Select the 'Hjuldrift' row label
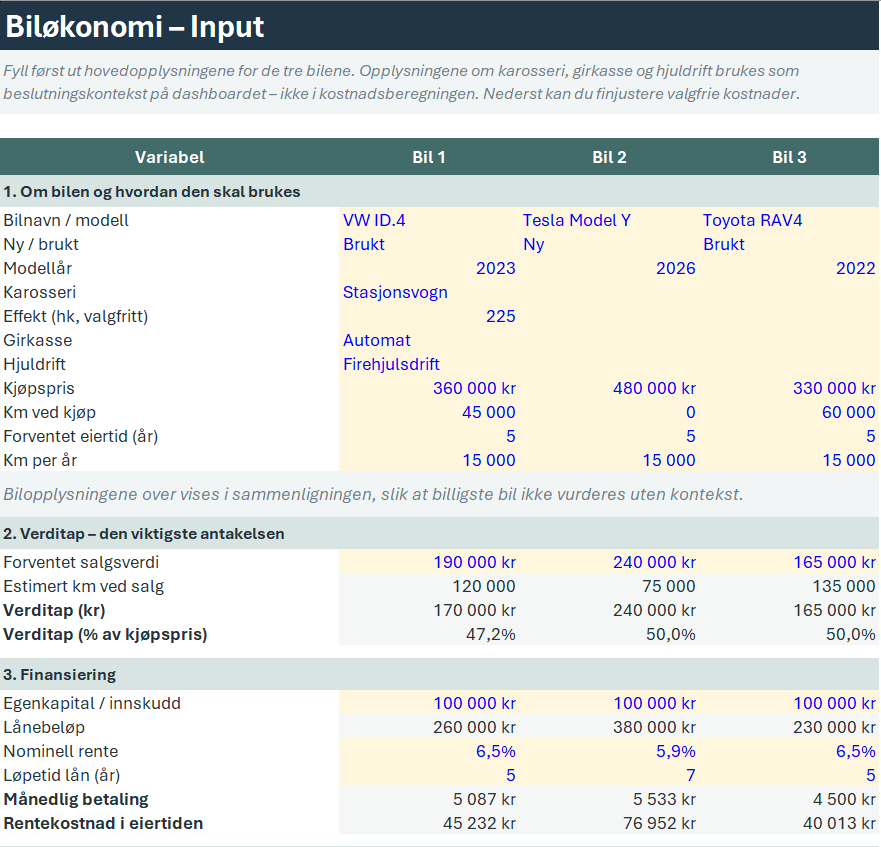 [34, 364]
